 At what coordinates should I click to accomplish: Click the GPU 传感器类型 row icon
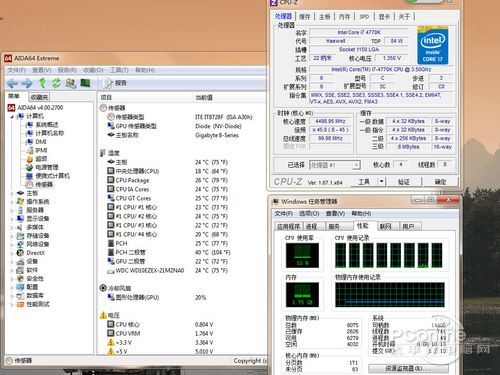[x=111, y=126]
